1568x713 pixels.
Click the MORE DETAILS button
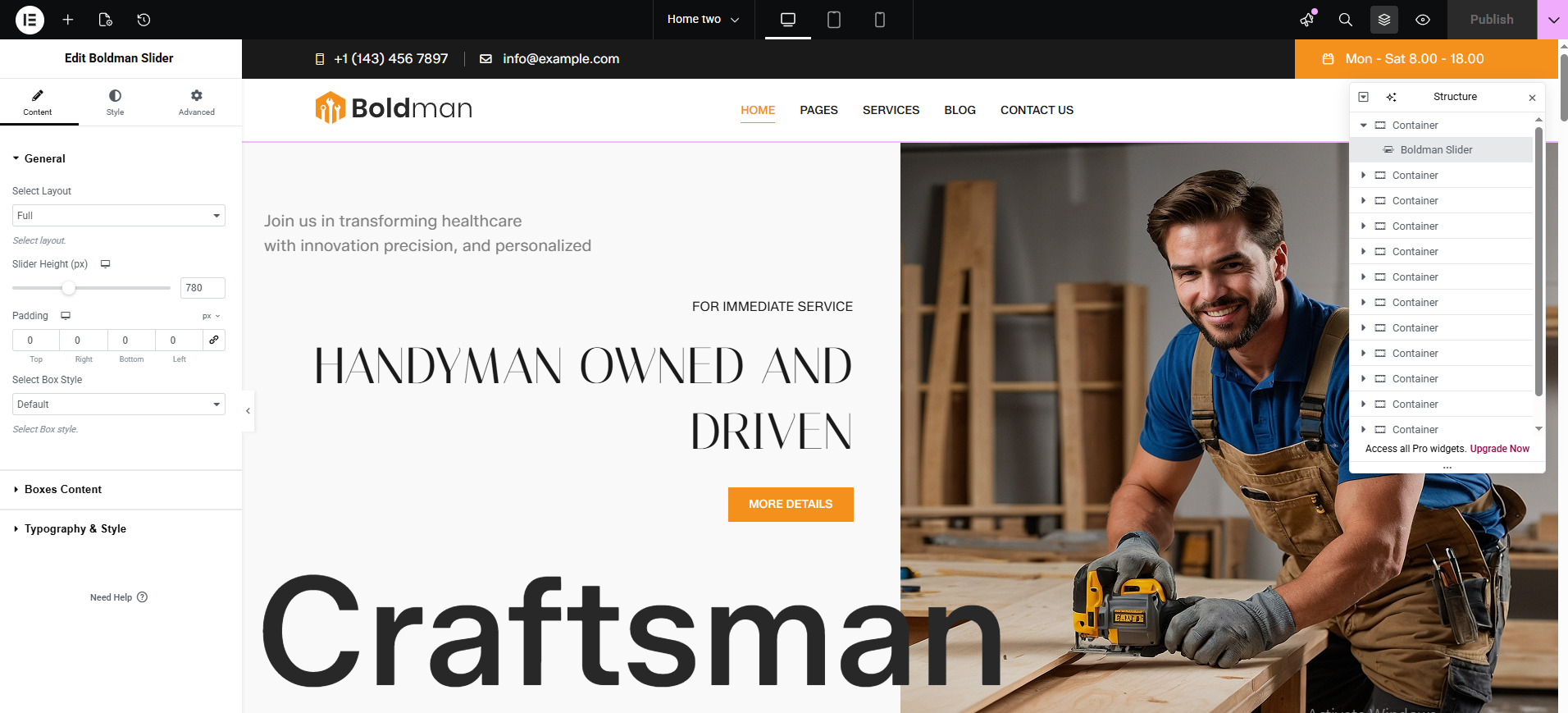(791, 505)
